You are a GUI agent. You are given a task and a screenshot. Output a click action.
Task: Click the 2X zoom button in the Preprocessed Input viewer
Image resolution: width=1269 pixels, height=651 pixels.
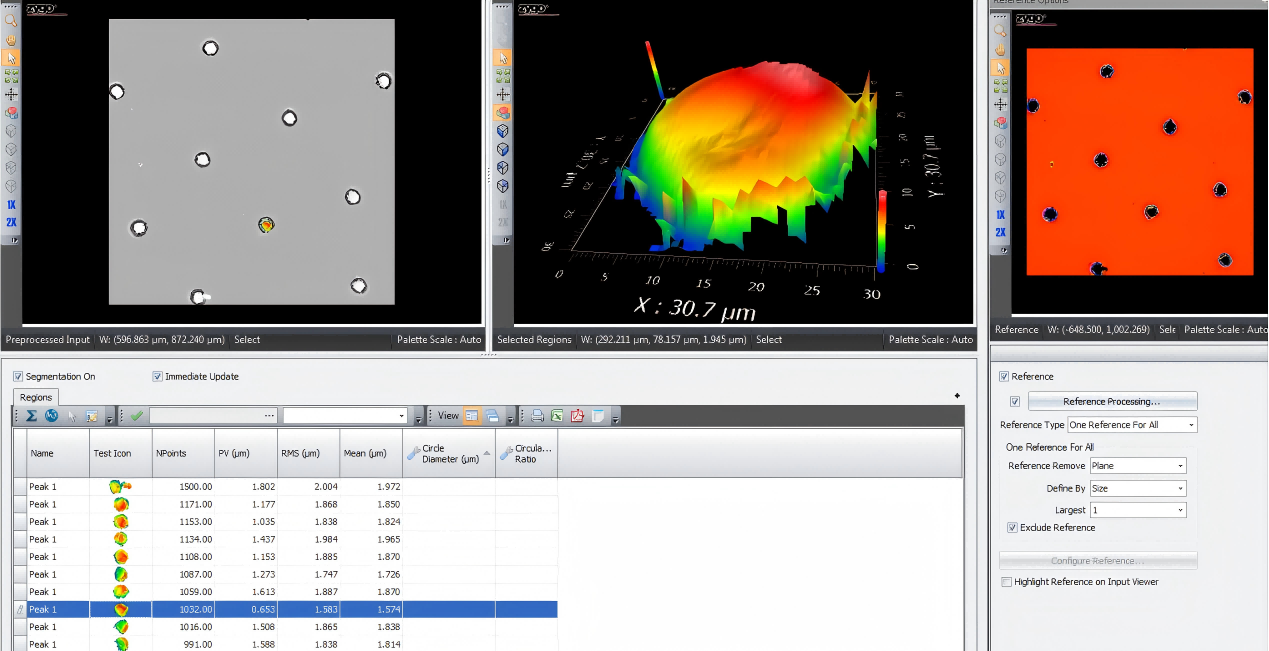tap(11, 222)
